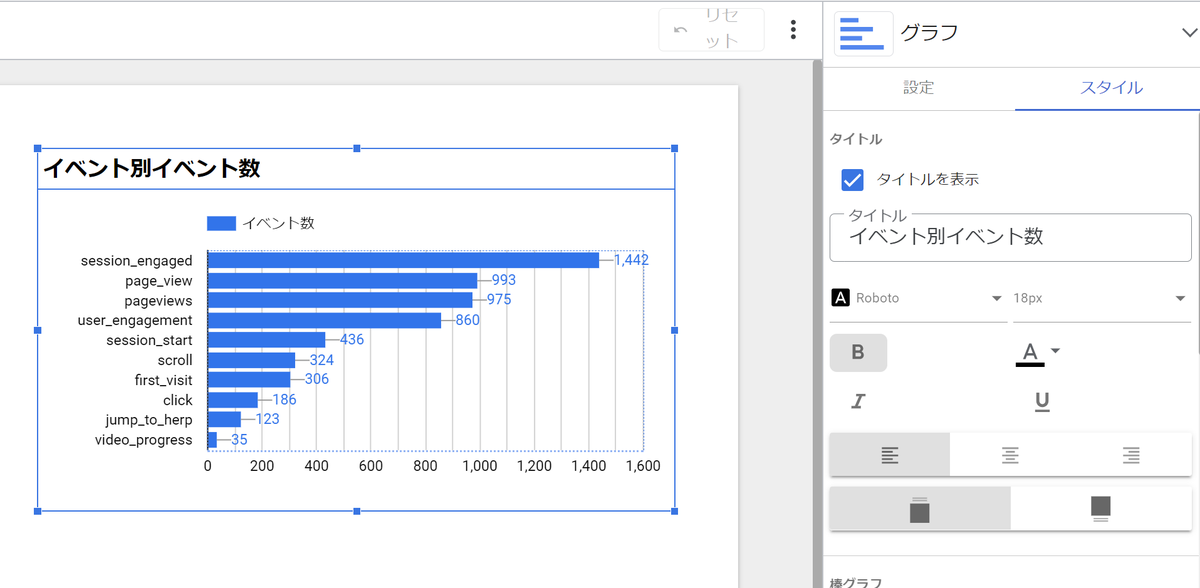Toggle italic formatting for the title
1200x588 pixels.
point(858,402)
